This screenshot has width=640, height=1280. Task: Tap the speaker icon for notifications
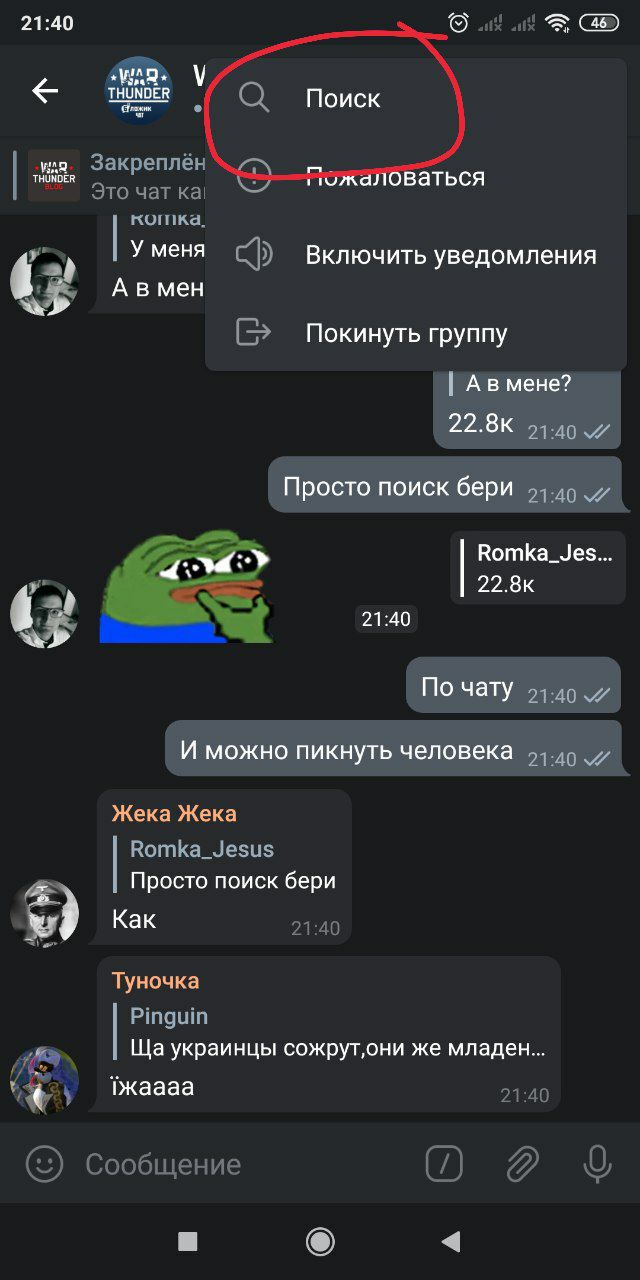coord(254,255)
